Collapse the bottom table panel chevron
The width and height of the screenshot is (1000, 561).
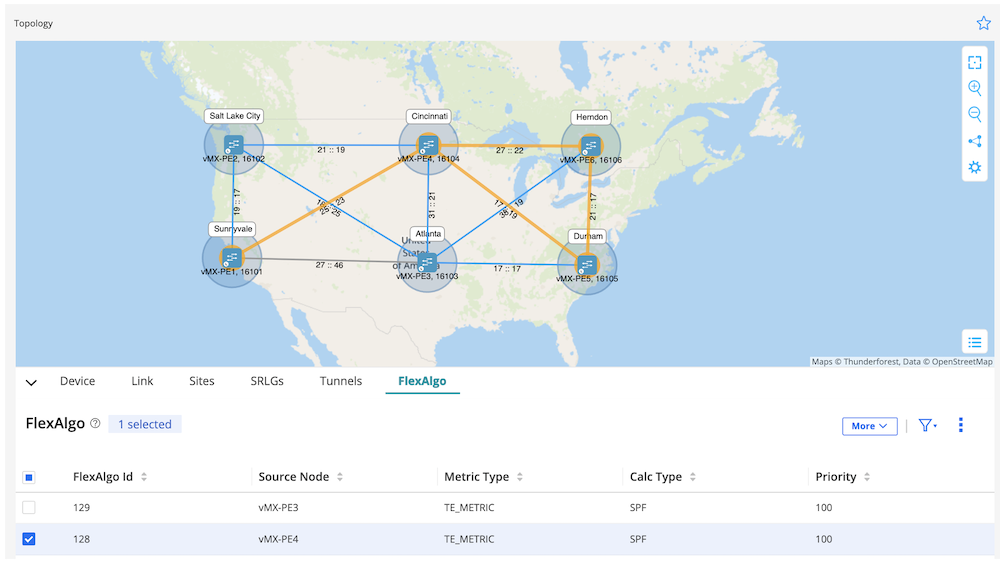point(31,382)
